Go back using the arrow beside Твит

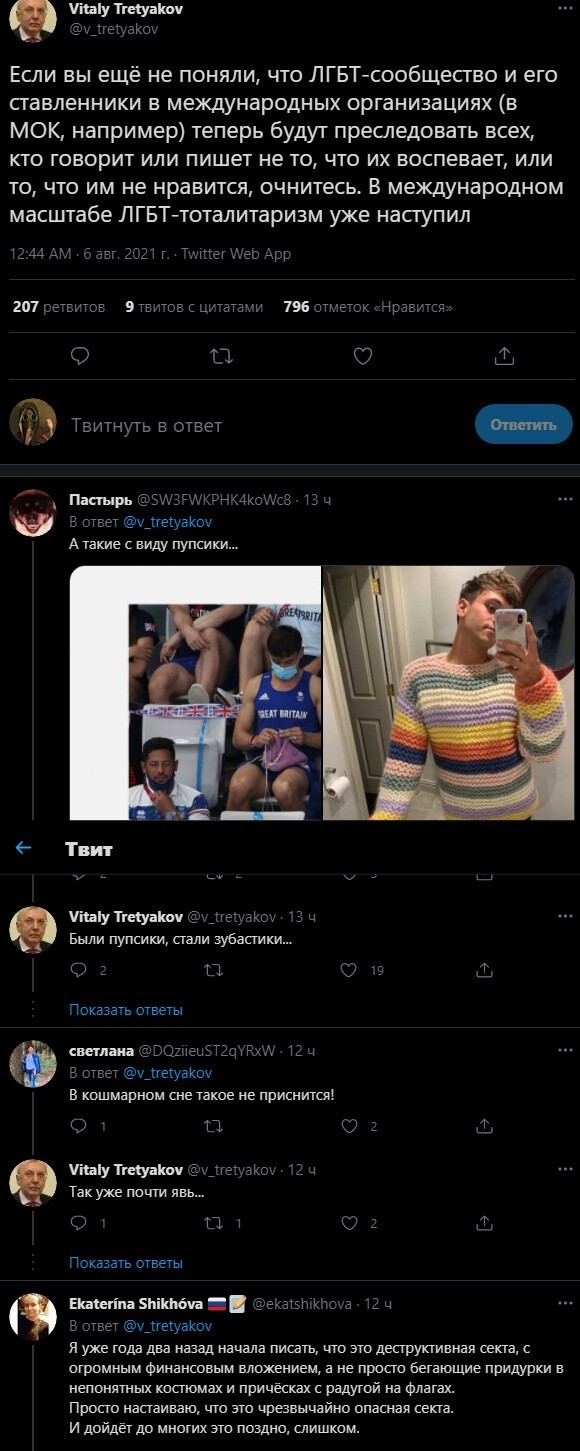pyautogui.click(x=24, y=848)
